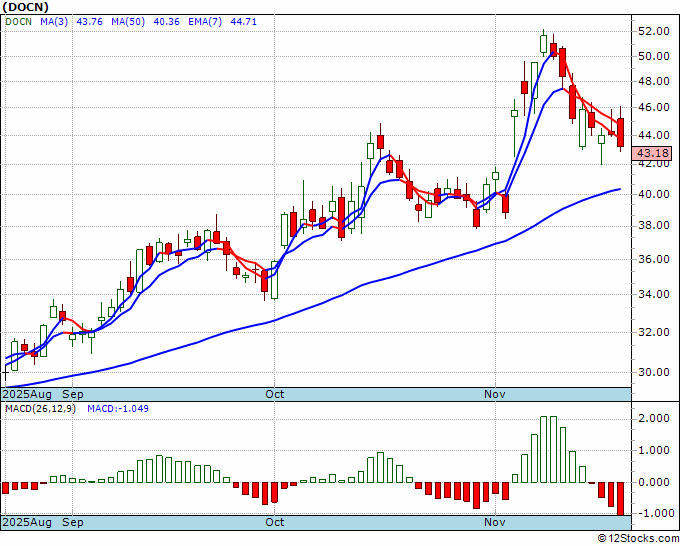Viewport: 680px width, 546px height.
Task: Click Sep on the price chart axis
Action: click(x=73, y=395)
